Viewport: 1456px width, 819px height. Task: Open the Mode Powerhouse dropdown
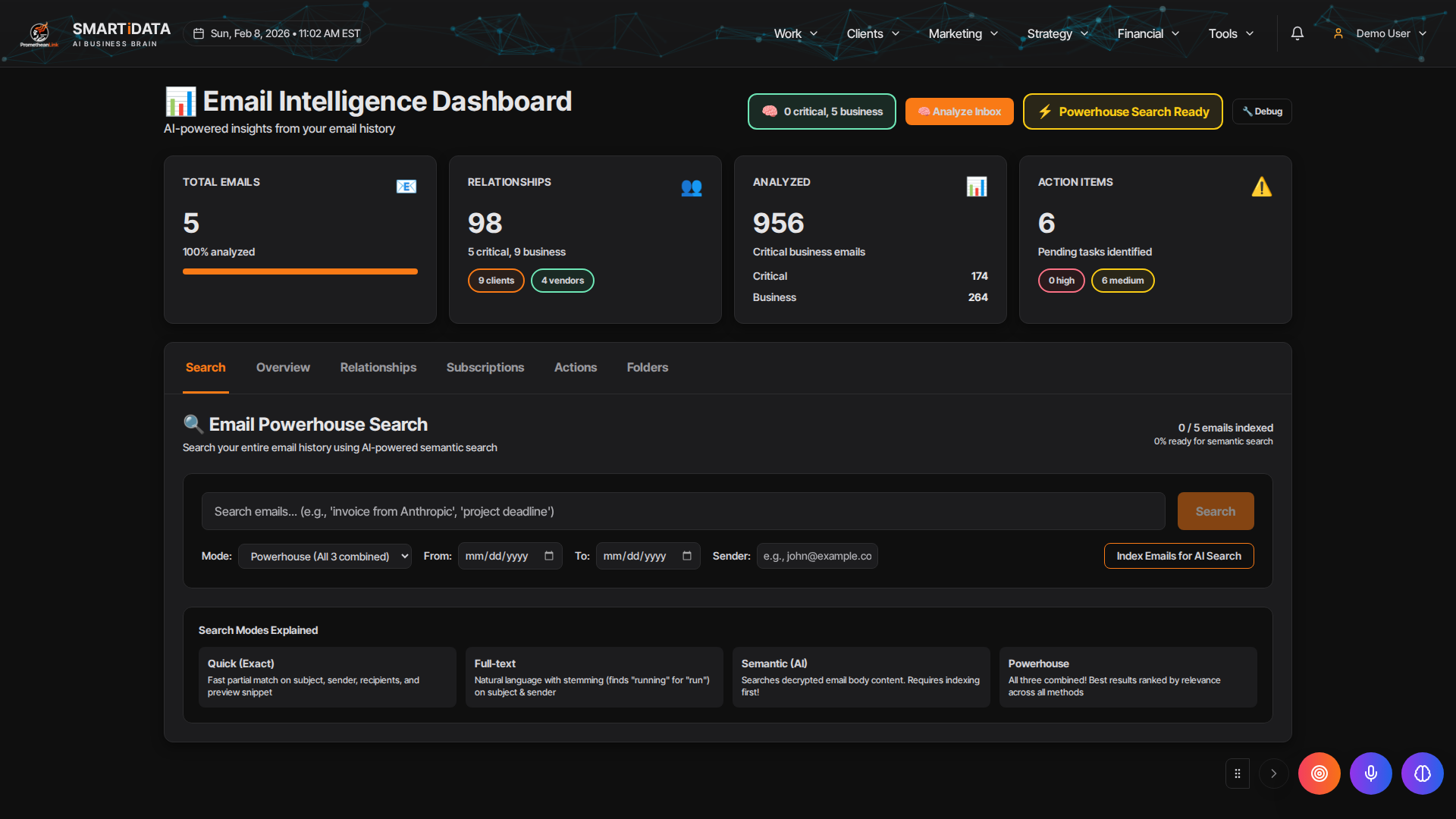pyautogui.click(x=325, y=556)
